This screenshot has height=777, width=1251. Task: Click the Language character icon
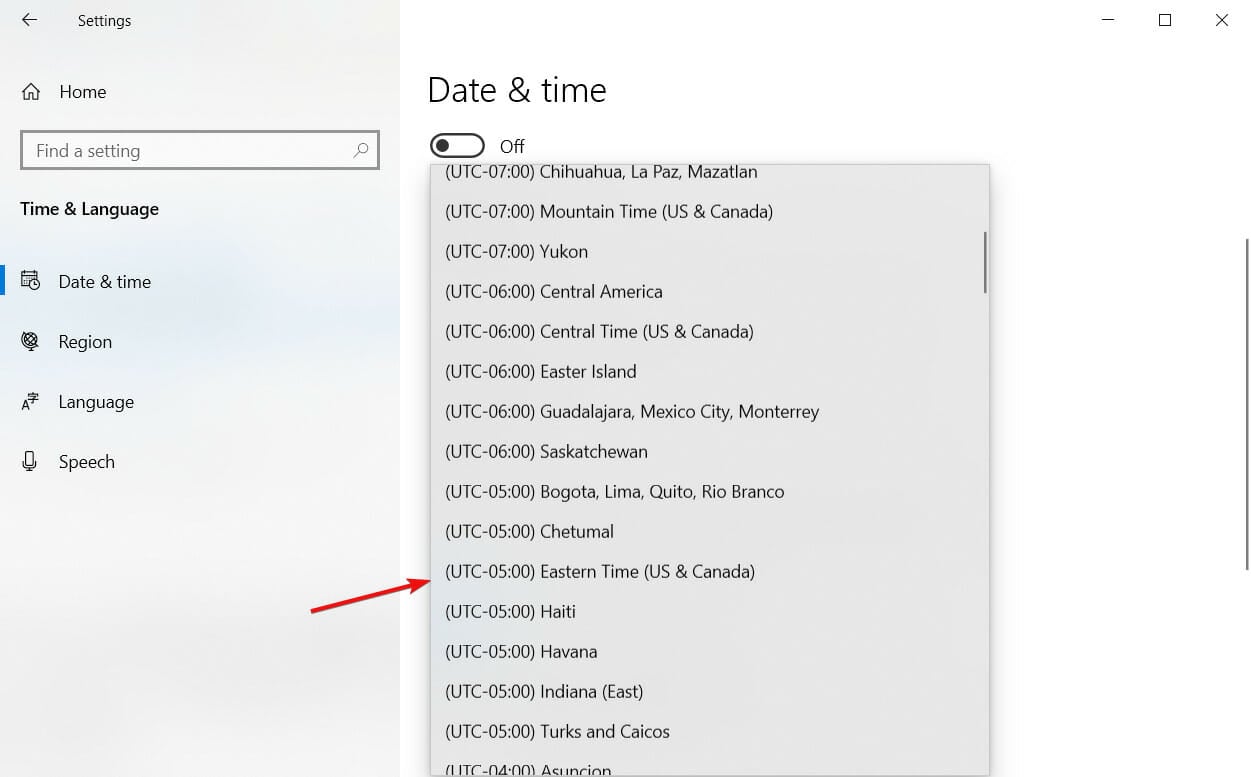(x=30, y=402)
